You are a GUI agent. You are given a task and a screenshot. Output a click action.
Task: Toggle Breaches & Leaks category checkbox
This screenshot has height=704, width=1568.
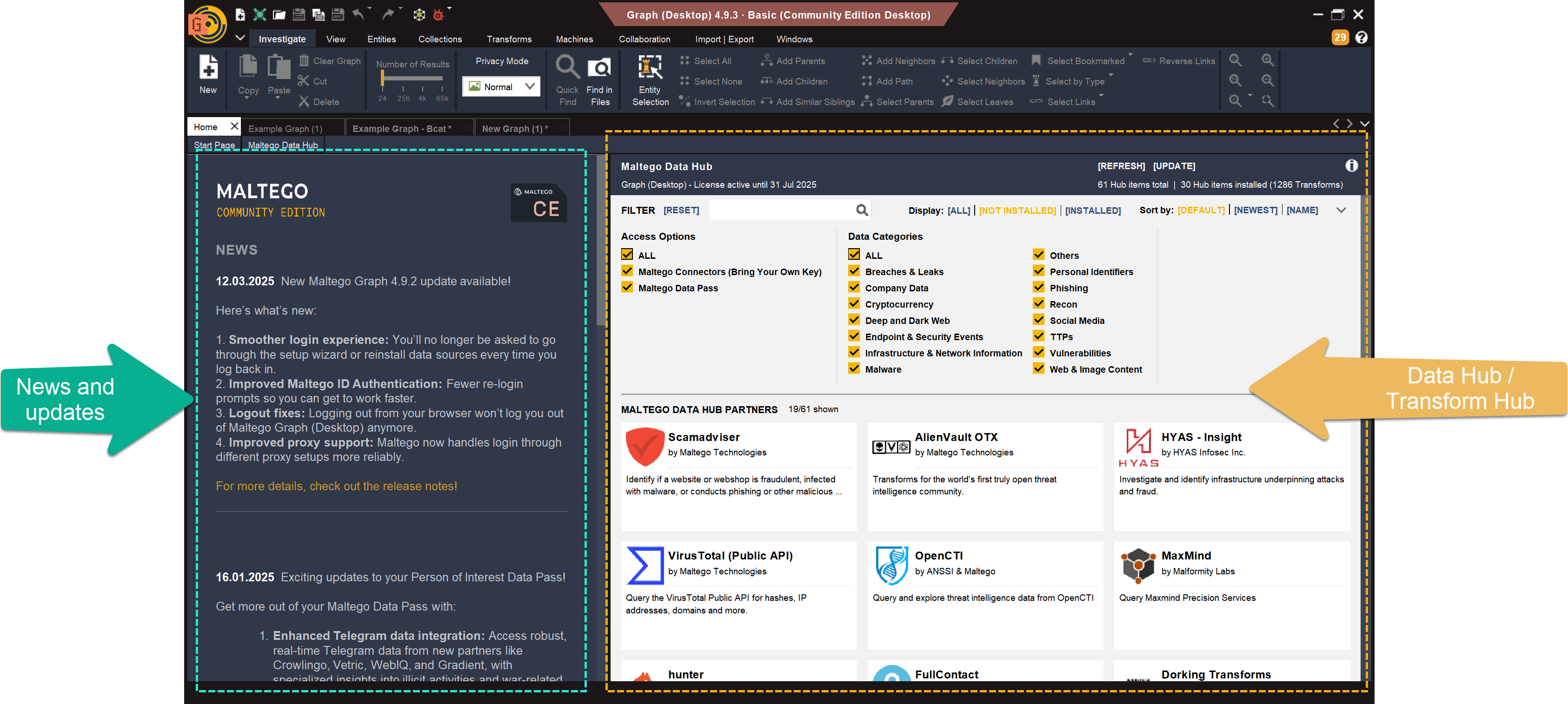(x=854, y=271)
